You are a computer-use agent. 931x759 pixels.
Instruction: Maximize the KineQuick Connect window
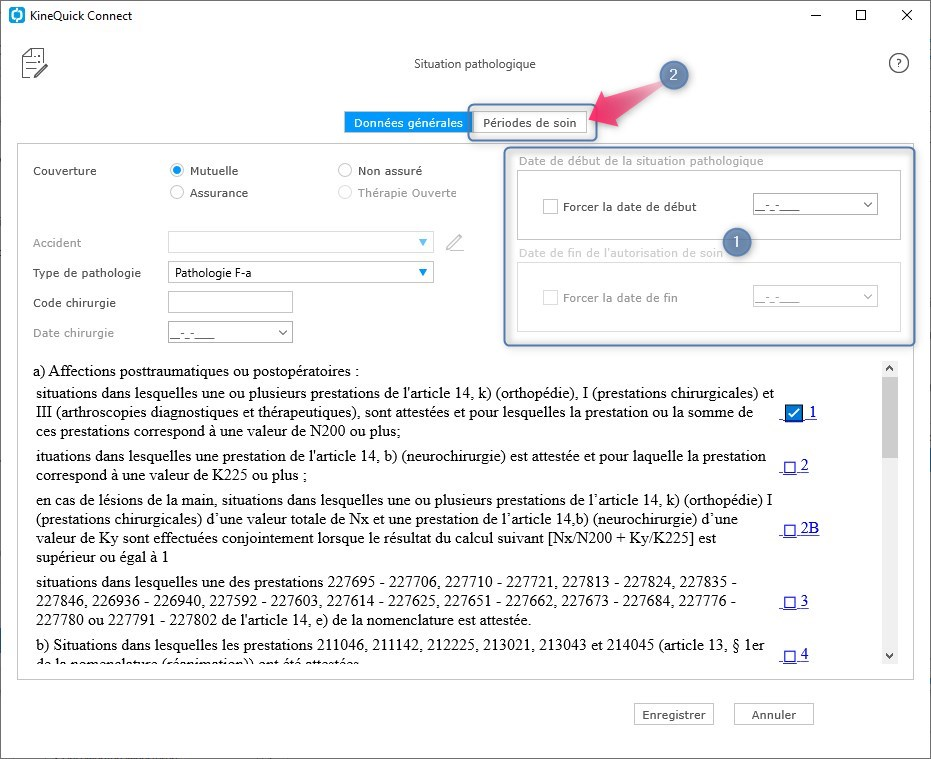(x=861, y=15)
